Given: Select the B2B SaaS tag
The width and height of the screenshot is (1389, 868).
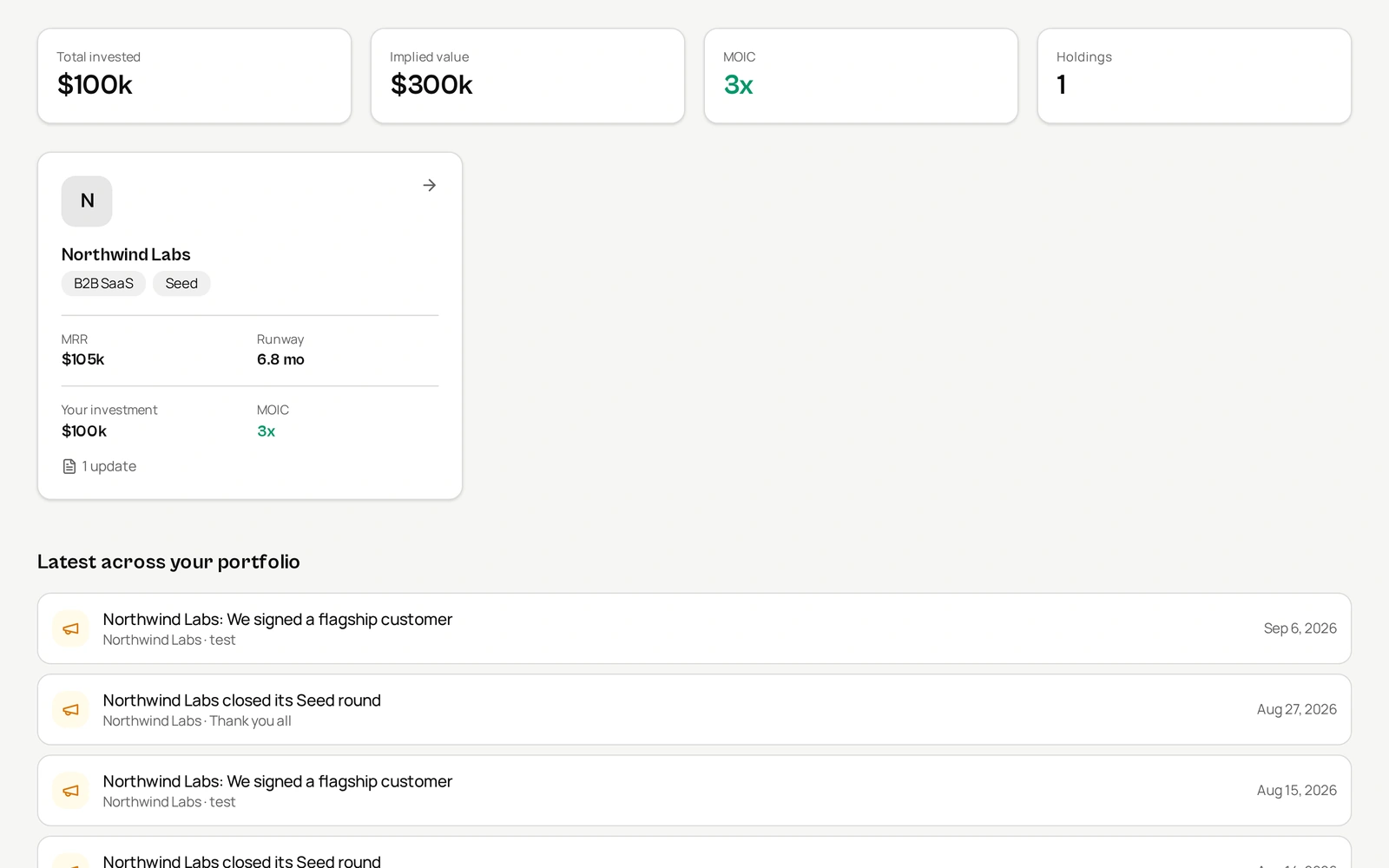Looking at the screenshot, I should click(x=103, y=284).
